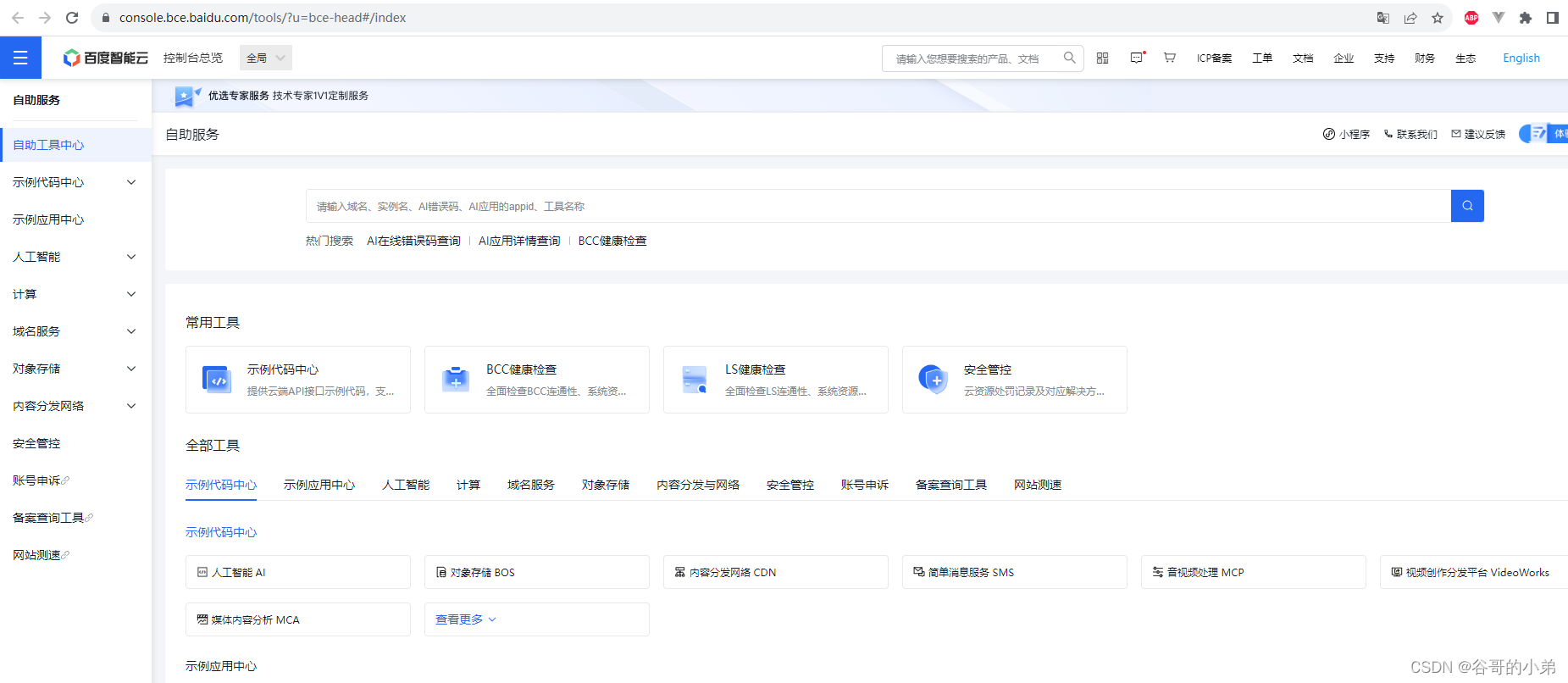The width and height of the screenshot is (1568, 683).
Task: Expand 对象存储 sidebar section
Action: [x=131, y=369]
